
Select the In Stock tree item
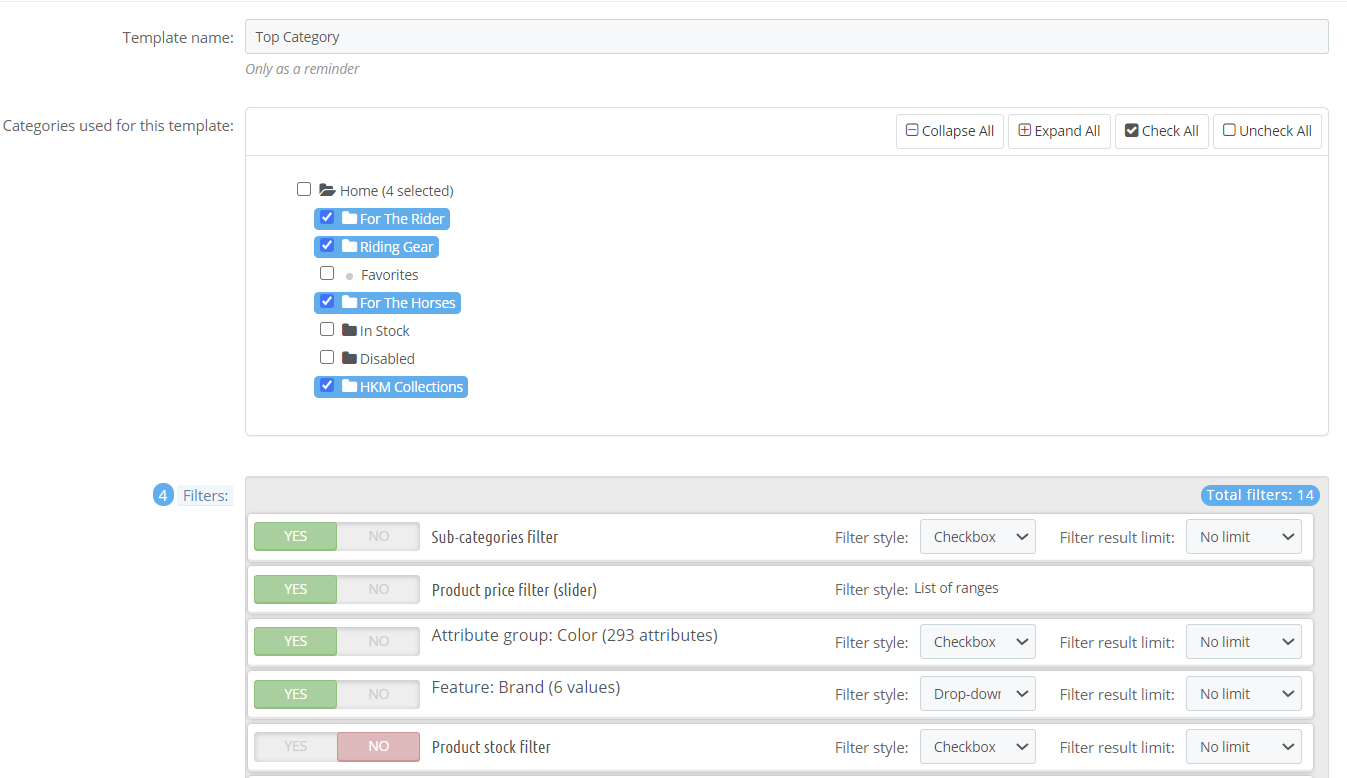pyautogui.click(x=385, y=331)
